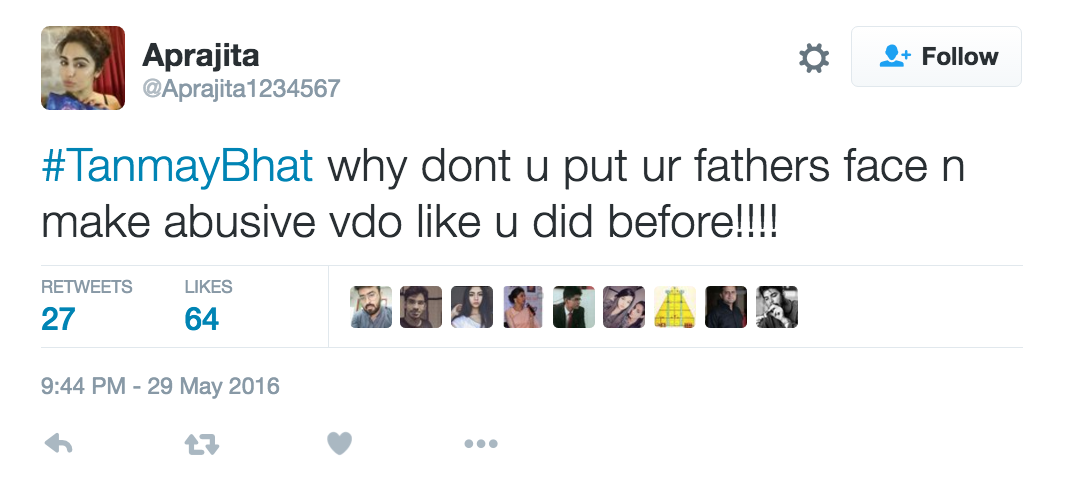Open the gear settings menu

pos(814,58)
